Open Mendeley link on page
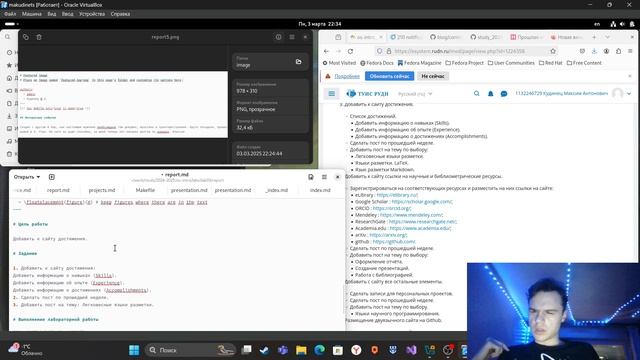 (x=411, y=215)
